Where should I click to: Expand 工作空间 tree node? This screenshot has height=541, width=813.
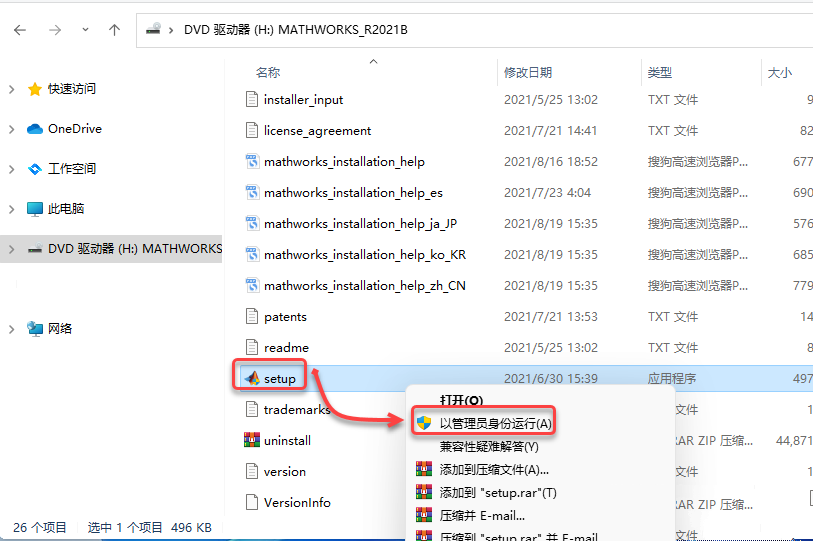(x=11, y=169)
